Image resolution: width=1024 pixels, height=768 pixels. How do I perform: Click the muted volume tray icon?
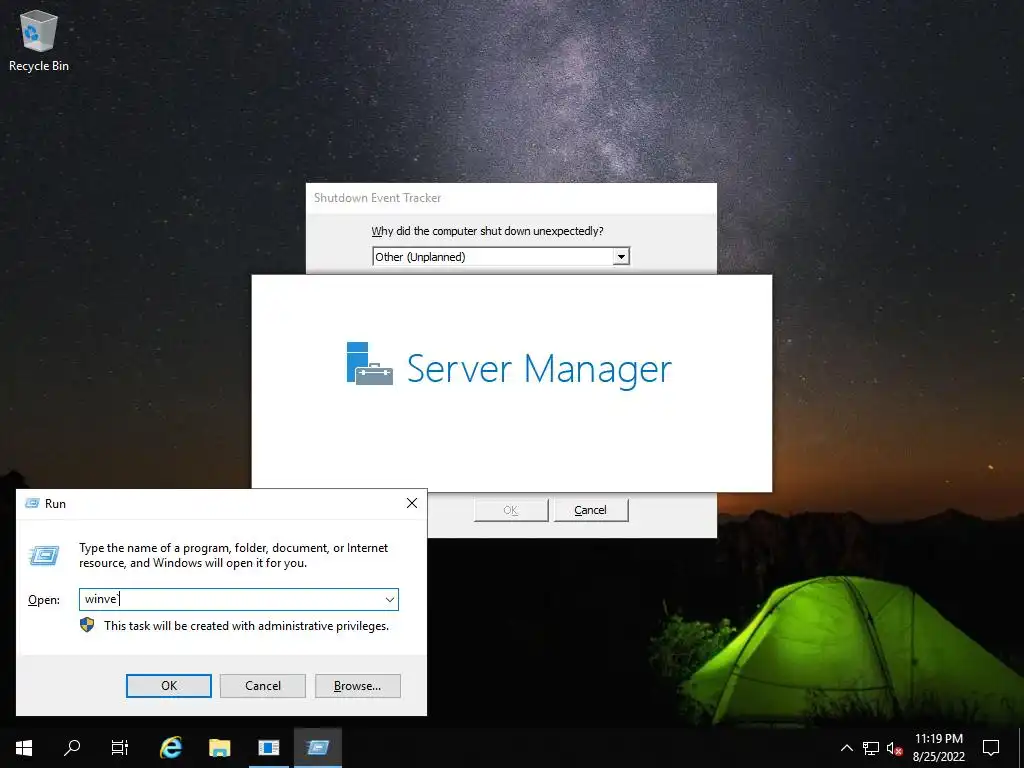pyautogui.click(x=894, y=748)
